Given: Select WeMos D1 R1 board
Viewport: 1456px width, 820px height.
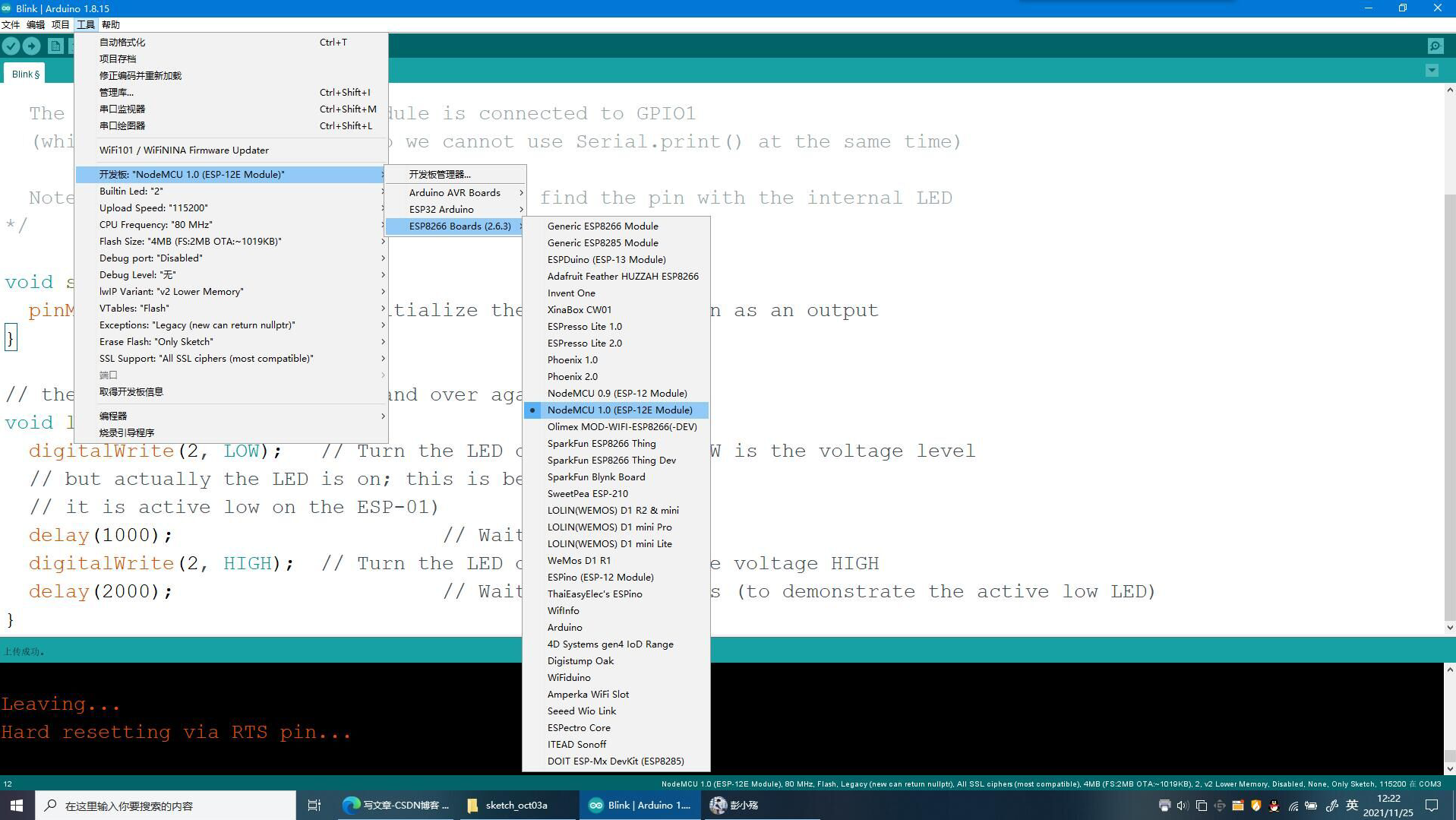Looking at the screenshot, I should tap(617, 561).
